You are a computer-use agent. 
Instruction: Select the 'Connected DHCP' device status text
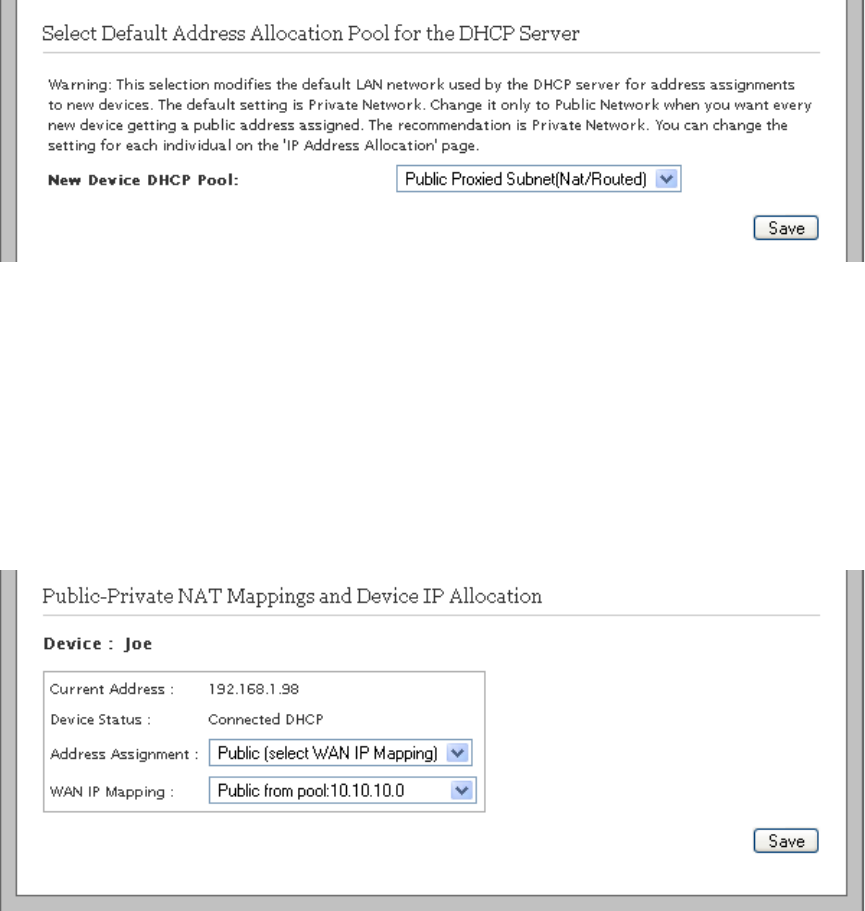point(265,719)
